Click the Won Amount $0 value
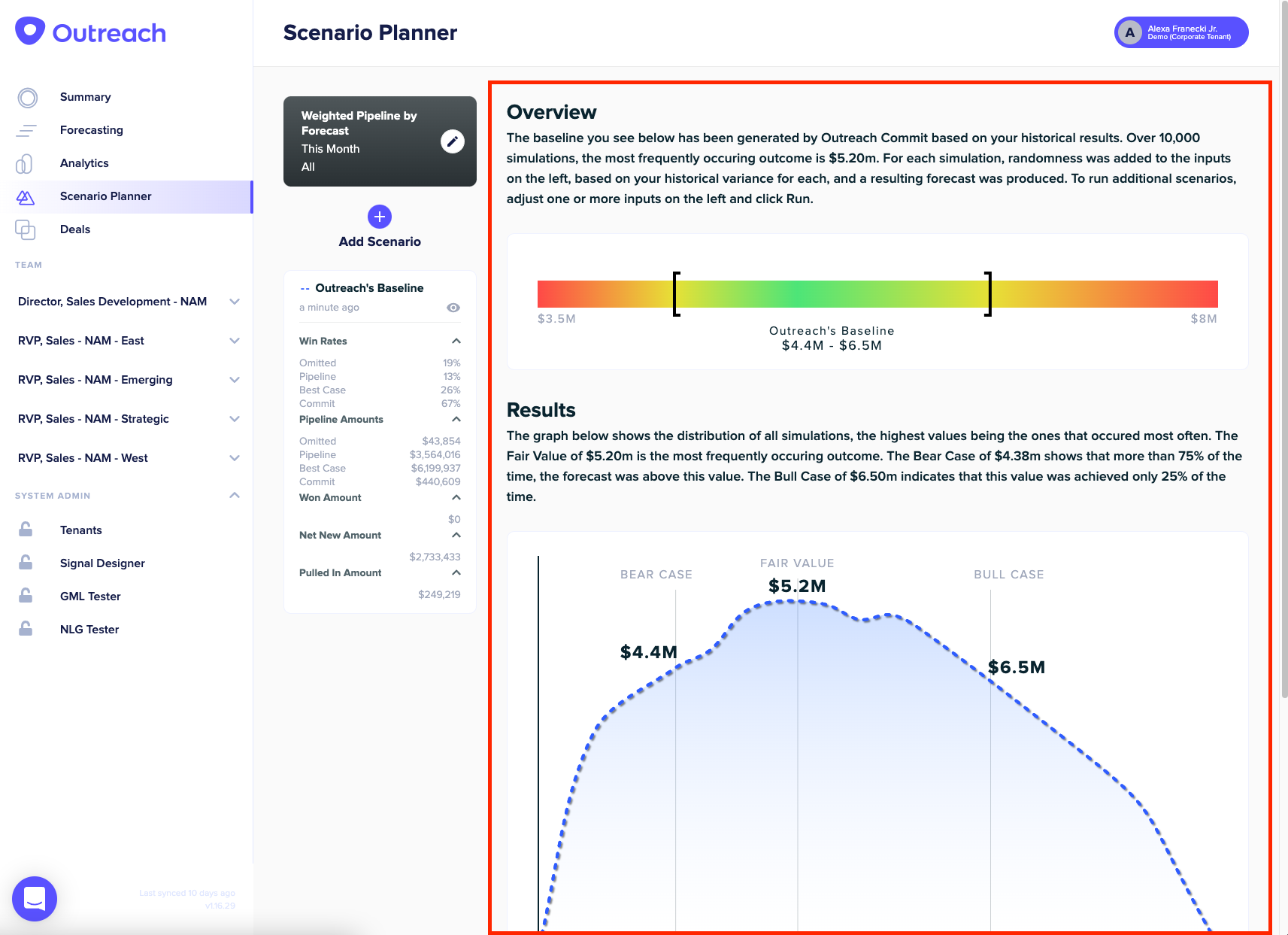 [x=455, y=520]
